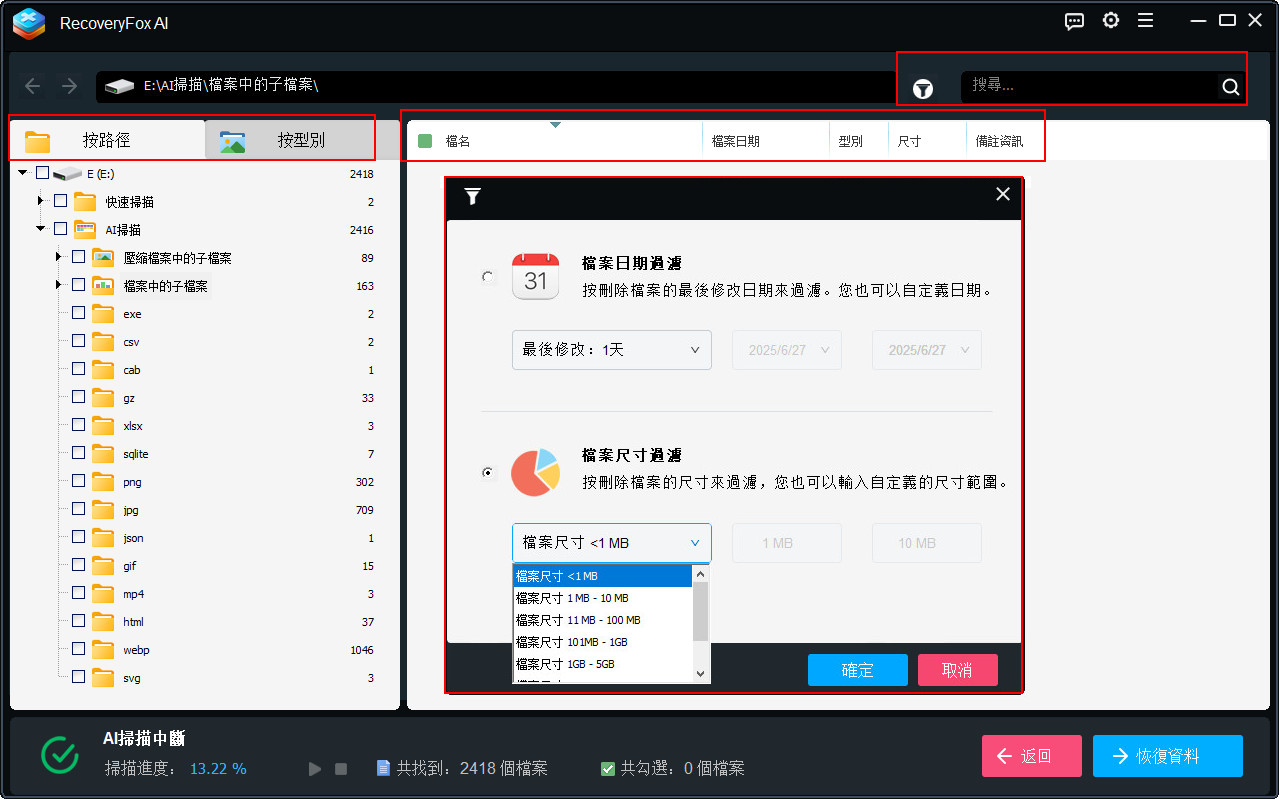The image size is (1279, 799).
Task: Open the settings gear icon
Action: 1110,20
